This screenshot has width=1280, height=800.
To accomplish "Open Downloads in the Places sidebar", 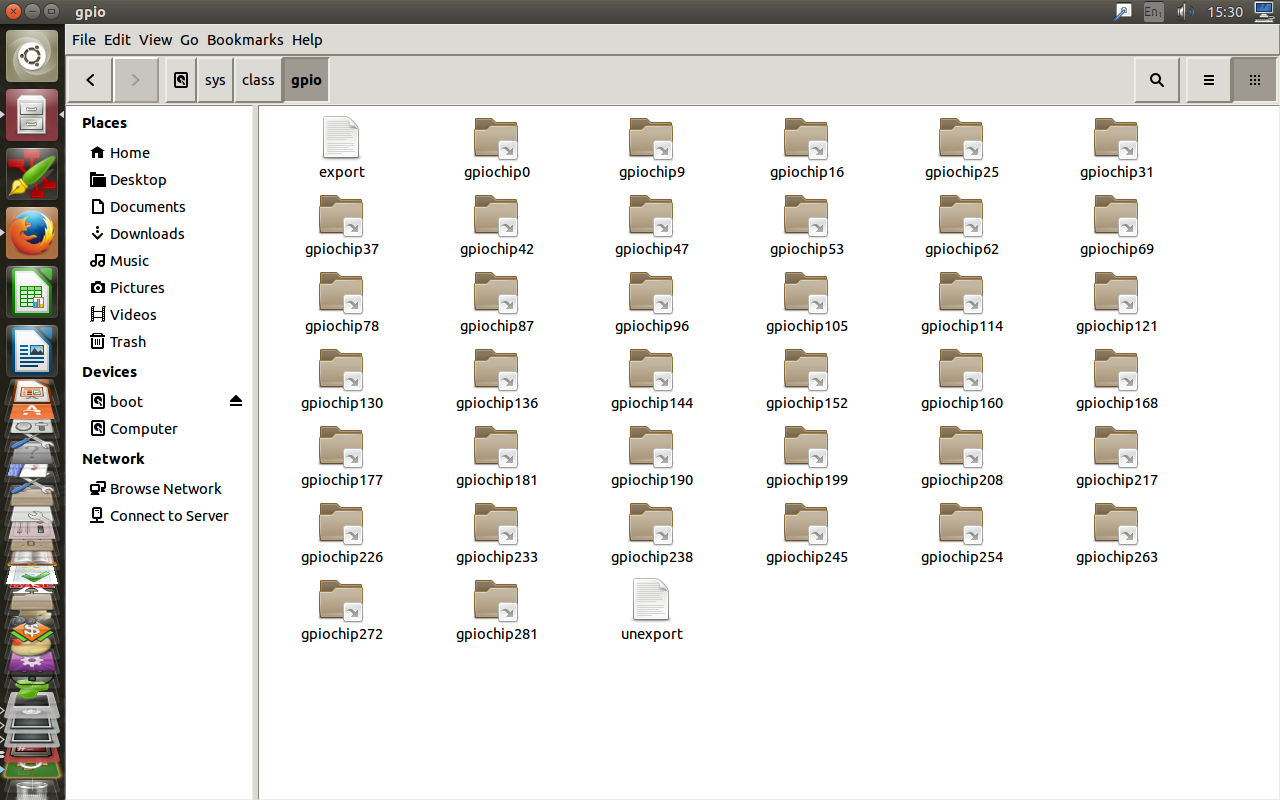I will coord(147,233).
